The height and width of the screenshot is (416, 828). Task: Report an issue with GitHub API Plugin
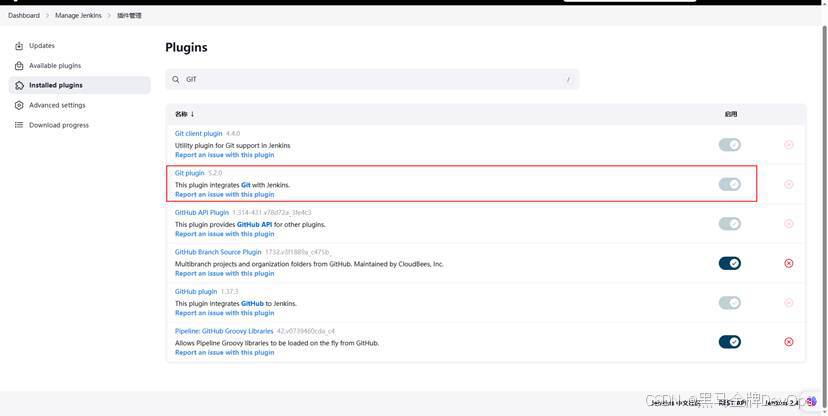pos(224,234)
